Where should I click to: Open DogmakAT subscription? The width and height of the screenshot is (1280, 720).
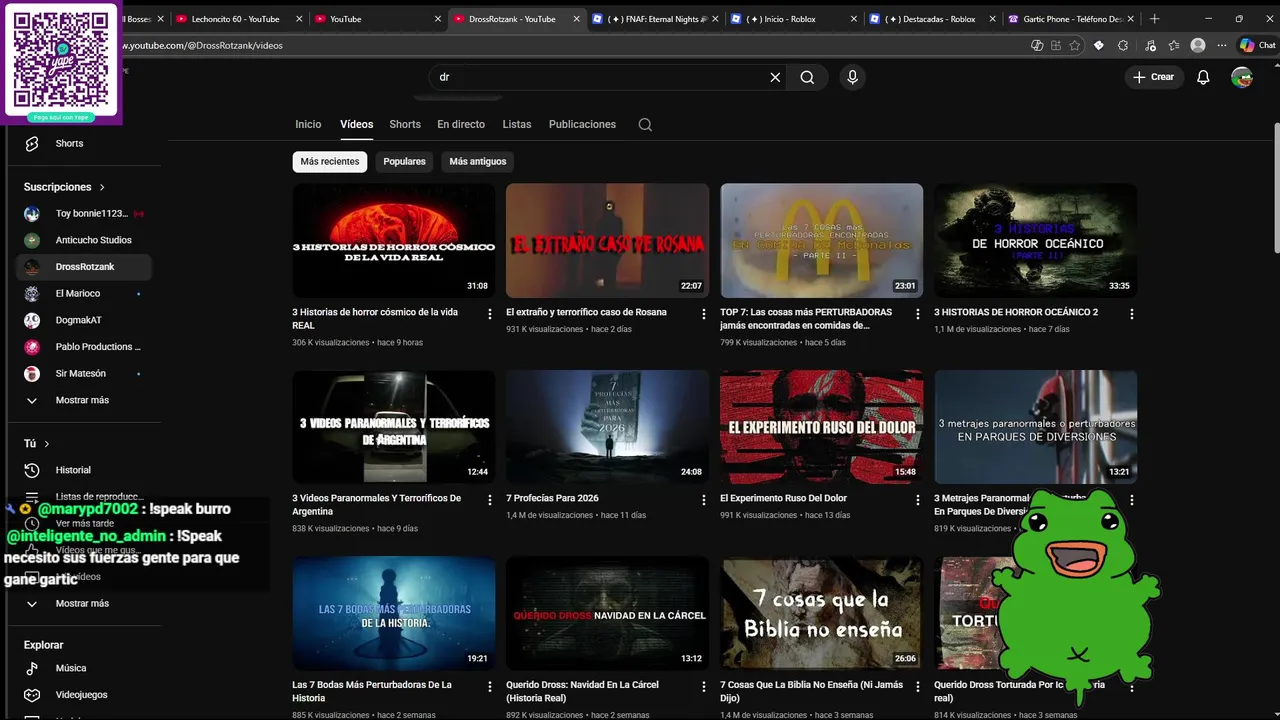pyautogui.click(x=84, y=320)
